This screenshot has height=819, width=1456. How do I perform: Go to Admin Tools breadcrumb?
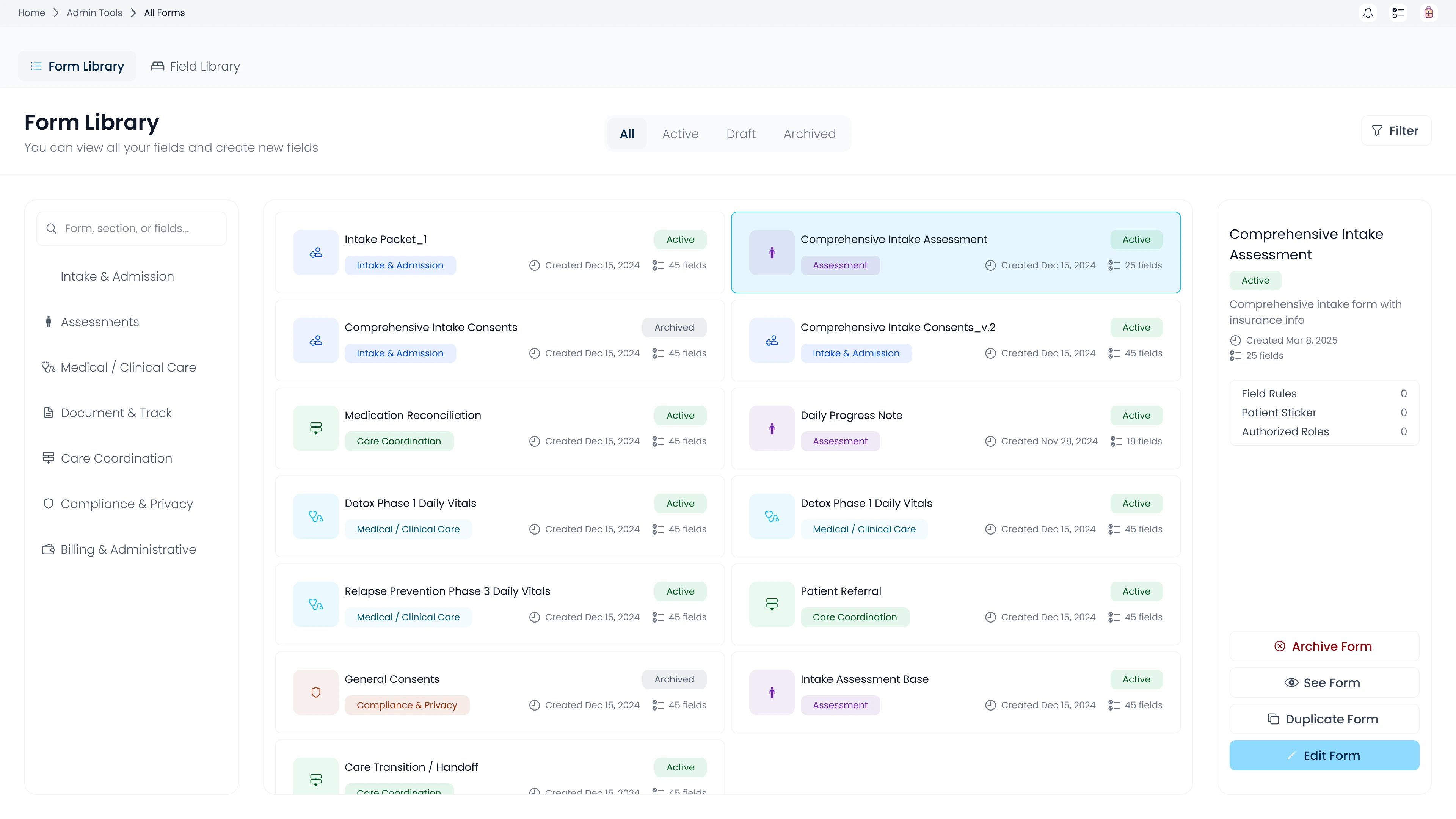(94, 13)
